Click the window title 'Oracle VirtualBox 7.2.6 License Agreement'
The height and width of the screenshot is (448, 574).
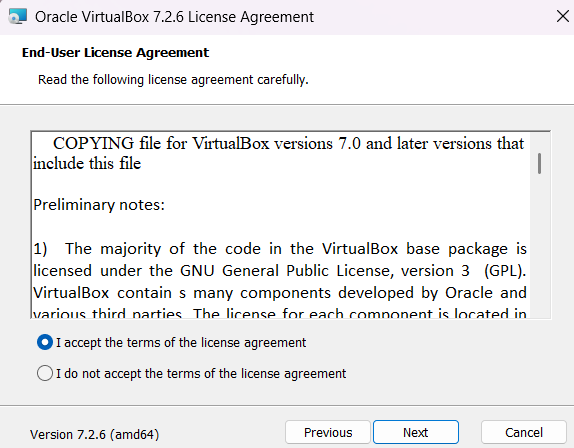click(174, 17)
